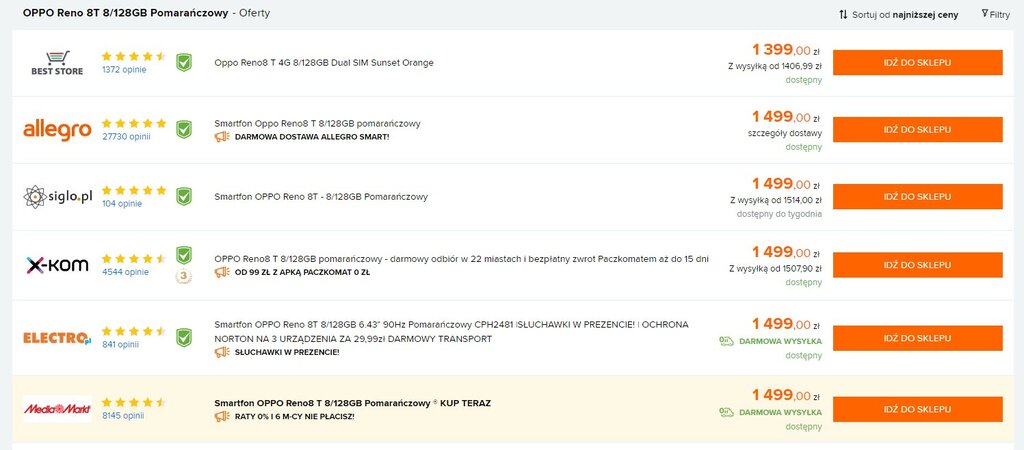Open the Filtry filter options

click(996, 14)
